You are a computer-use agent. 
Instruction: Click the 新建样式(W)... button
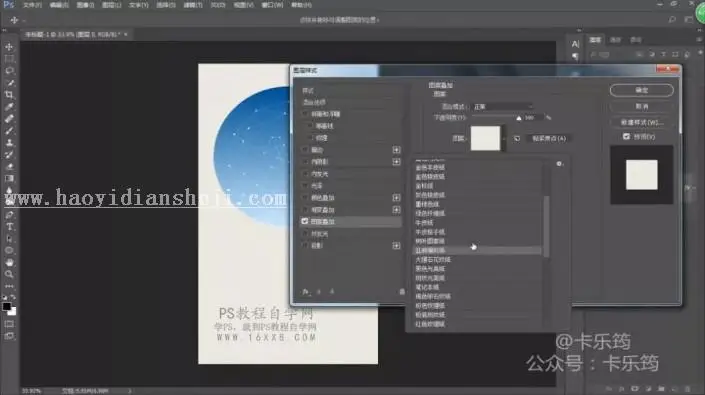point(642,122)
